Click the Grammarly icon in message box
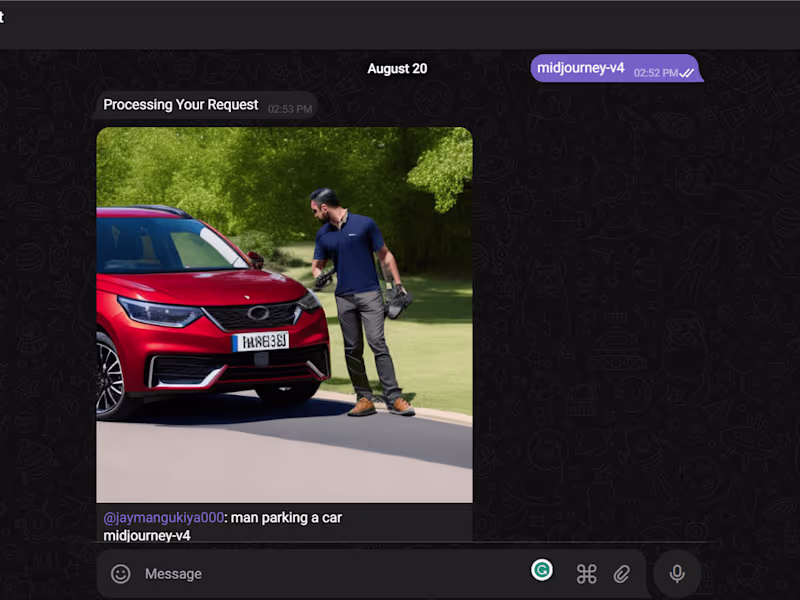Viewport: 800px width, 600px height. [542, 570]
